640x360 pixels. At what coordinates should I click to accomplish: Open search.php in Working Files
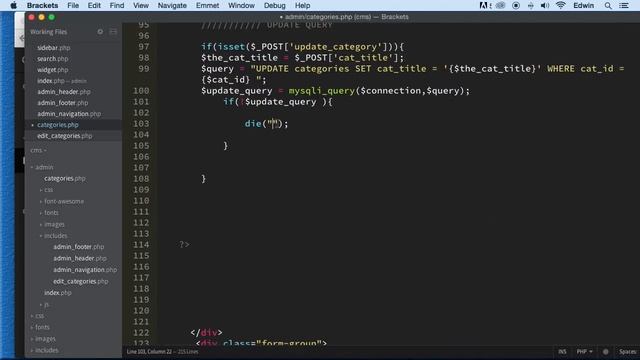tap(52, 59)
